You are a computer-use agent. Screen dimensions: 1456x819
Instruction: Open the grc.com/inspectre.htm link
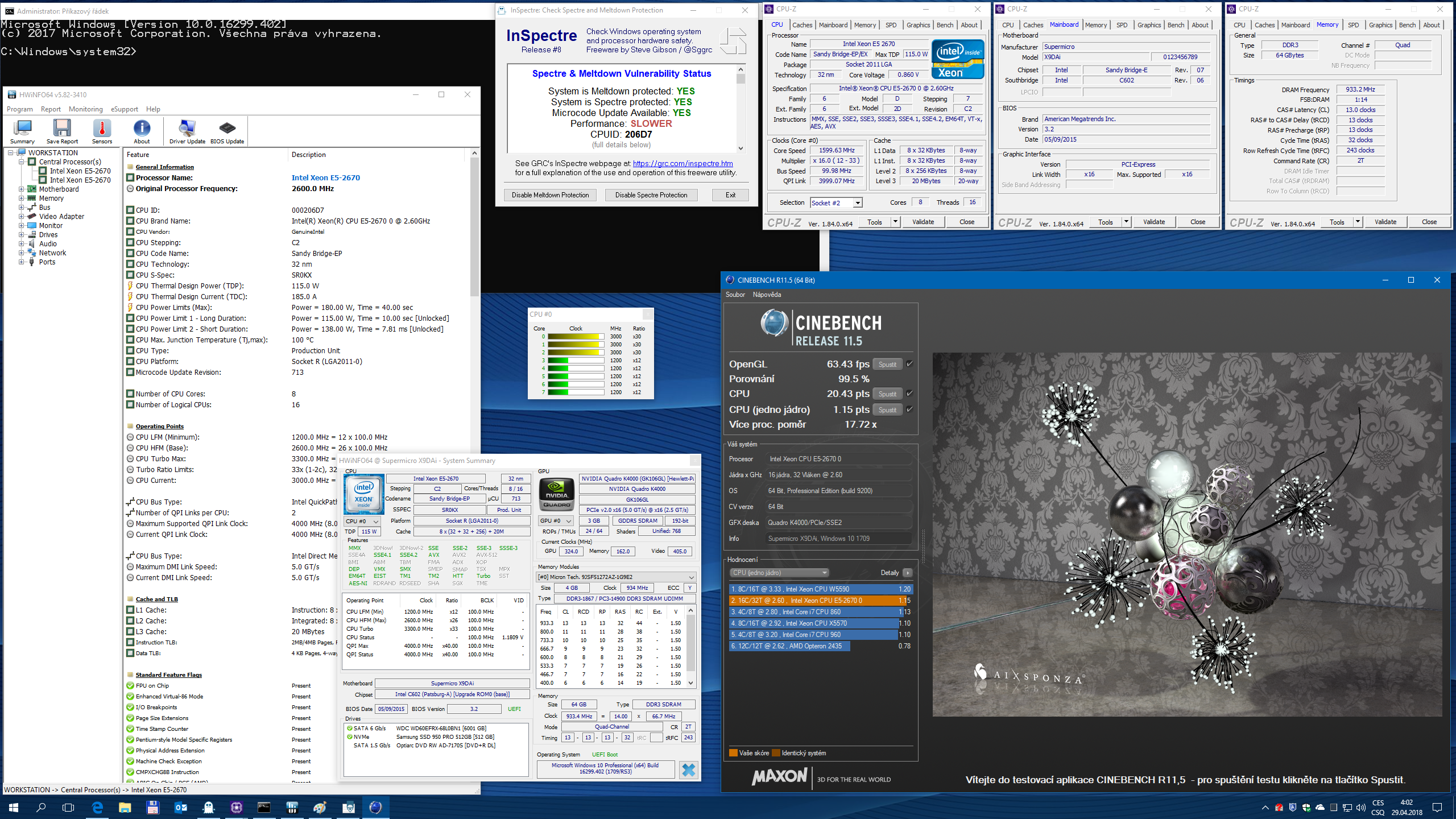[682, 164]
